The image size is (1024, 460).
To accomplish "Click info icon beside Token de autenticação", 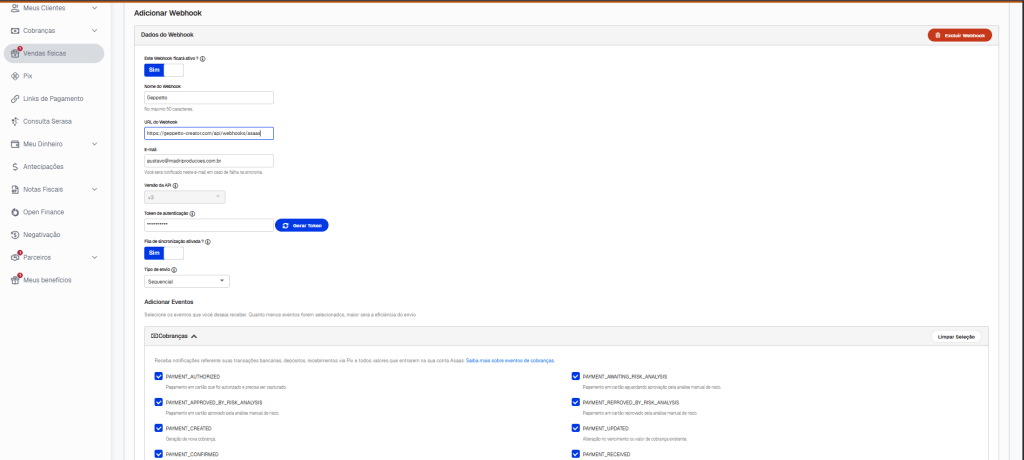I will (x=192, y=213).
